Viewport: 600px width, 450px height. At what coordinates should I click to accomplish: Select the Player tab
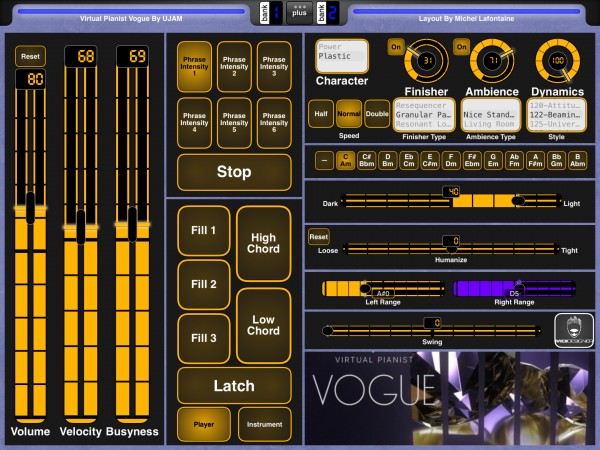point(204,424)
